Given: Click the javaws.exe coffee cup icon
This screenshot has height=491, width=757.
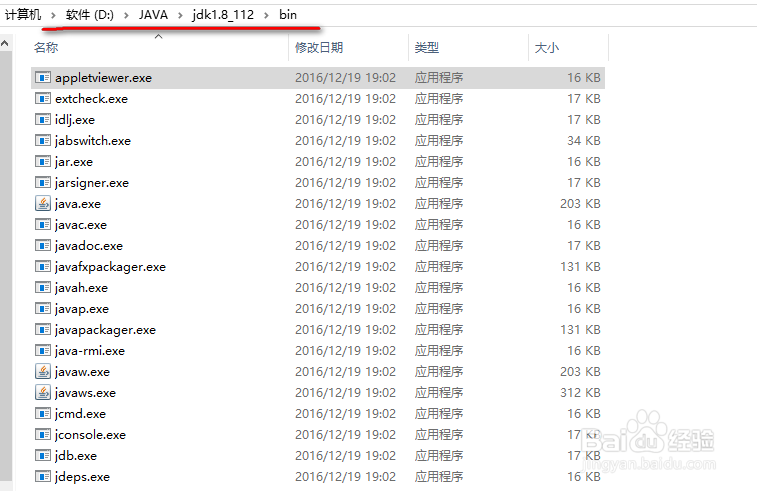Looking at the screenshot, I should [43, 393].
